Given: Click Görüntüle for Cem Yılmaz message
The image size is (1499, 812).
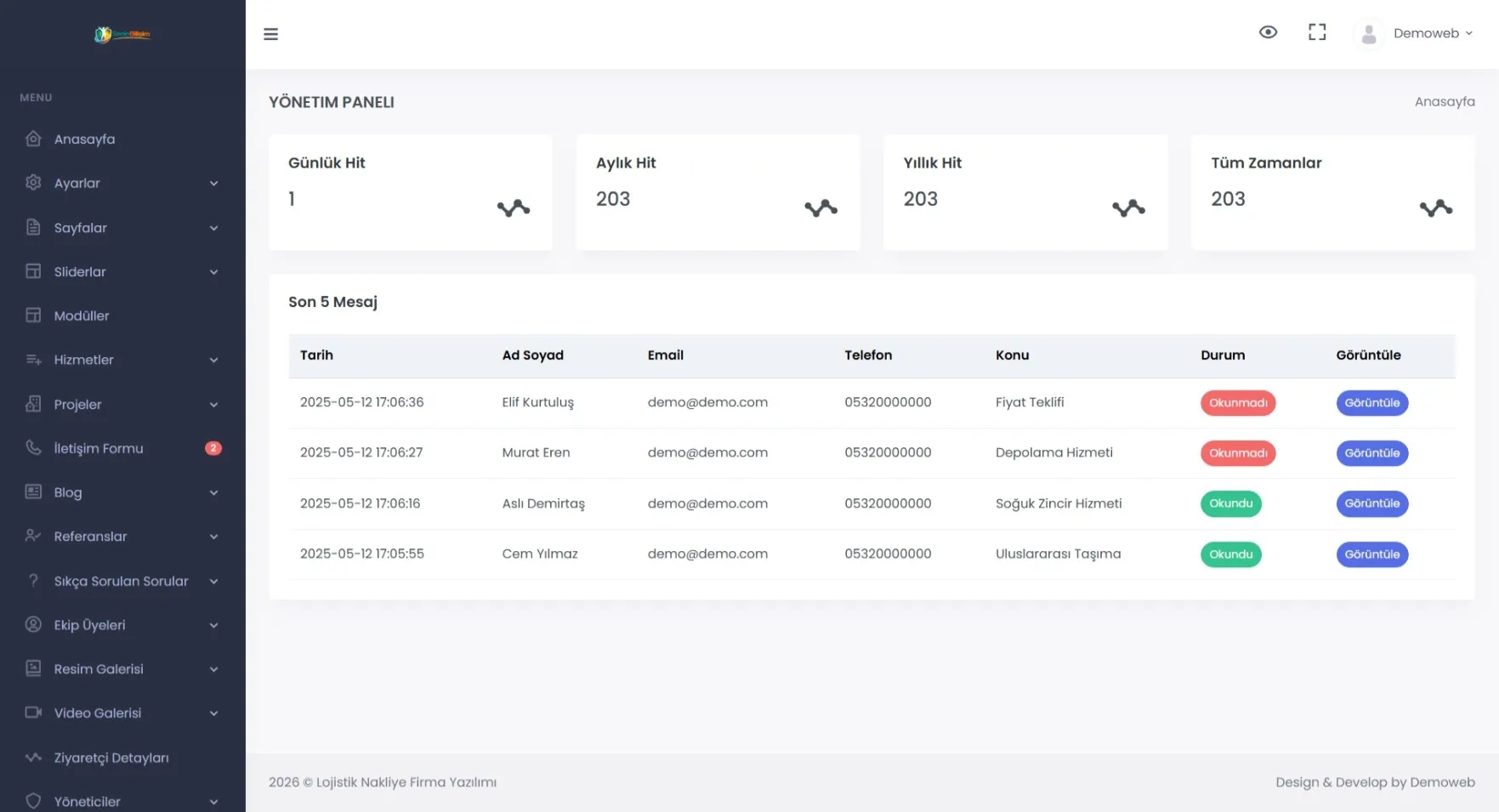Looking at the screenshot, I should pyautogui.click(x=1371, y=554).
